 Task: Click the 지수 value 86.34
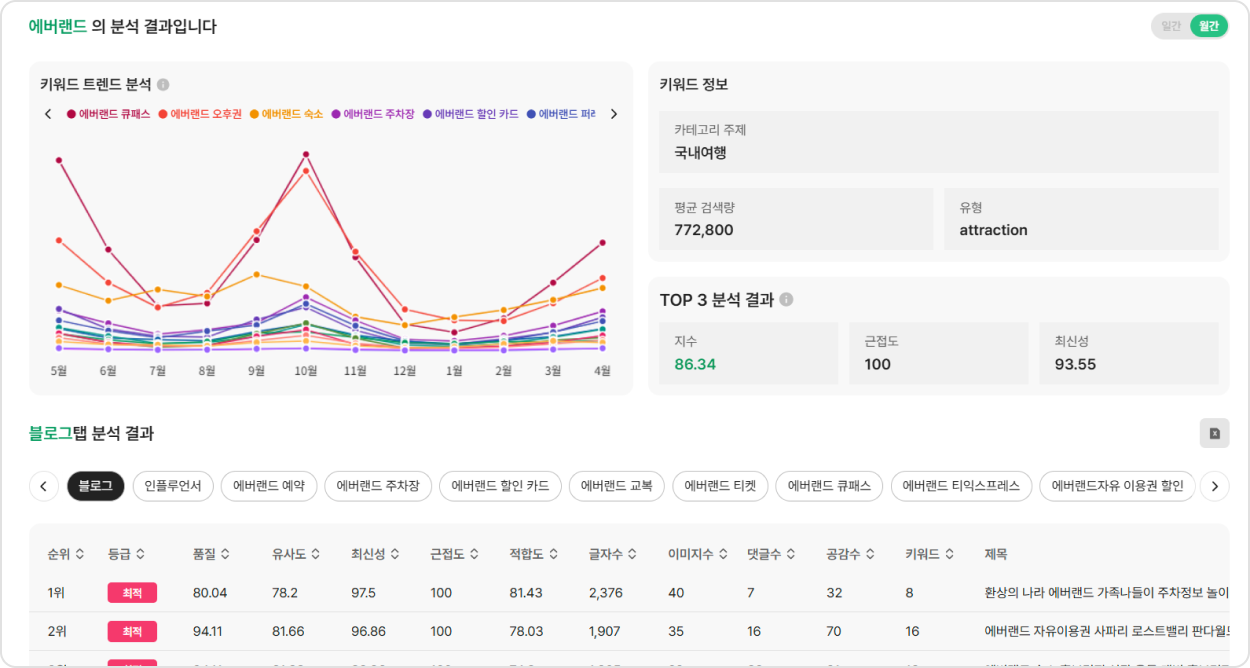[x=695, y=364]
